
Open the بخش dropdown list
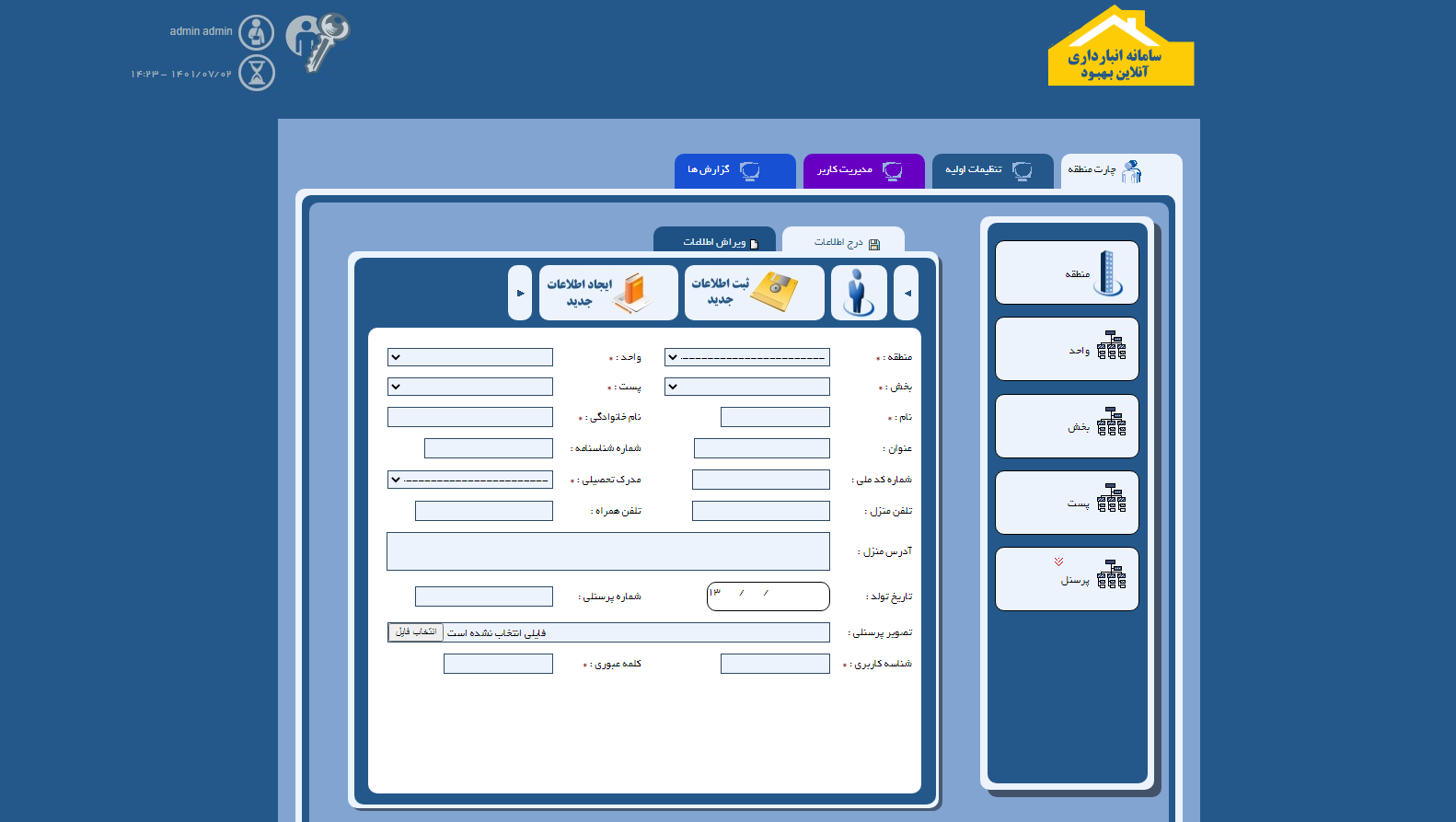(746, 387)
